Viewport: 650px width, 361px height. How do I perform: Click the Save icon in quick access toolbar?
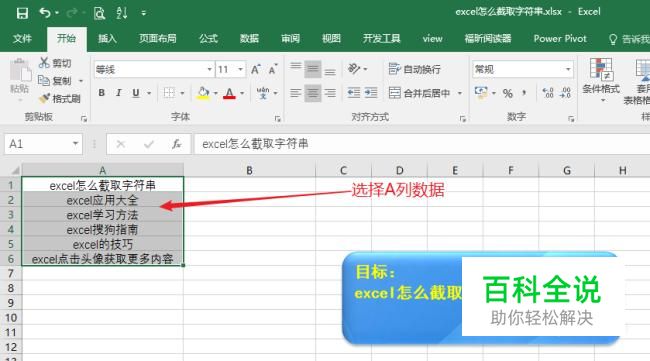[22, 13]
